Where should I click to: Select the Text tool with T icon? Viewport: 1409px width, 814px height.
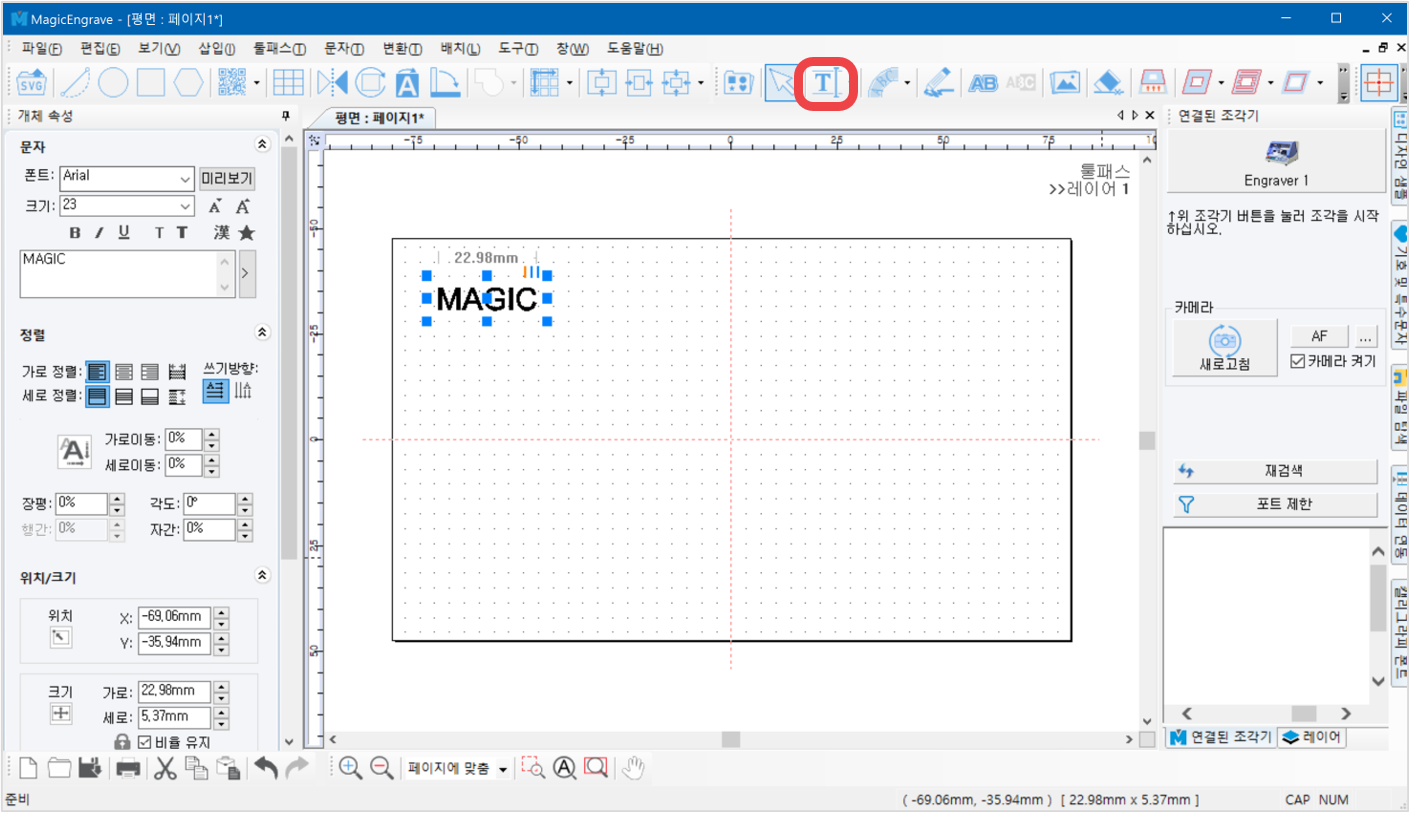click(x=824, y=83)
